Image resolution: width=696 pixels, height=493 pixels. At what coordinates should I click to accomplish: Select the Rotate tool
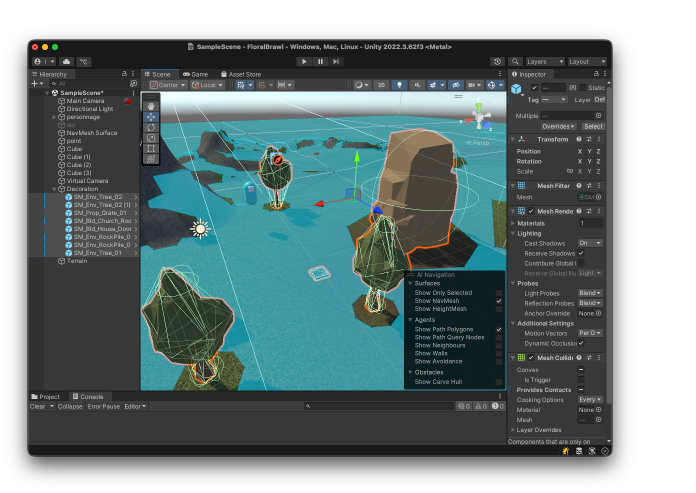coord(151,127)
